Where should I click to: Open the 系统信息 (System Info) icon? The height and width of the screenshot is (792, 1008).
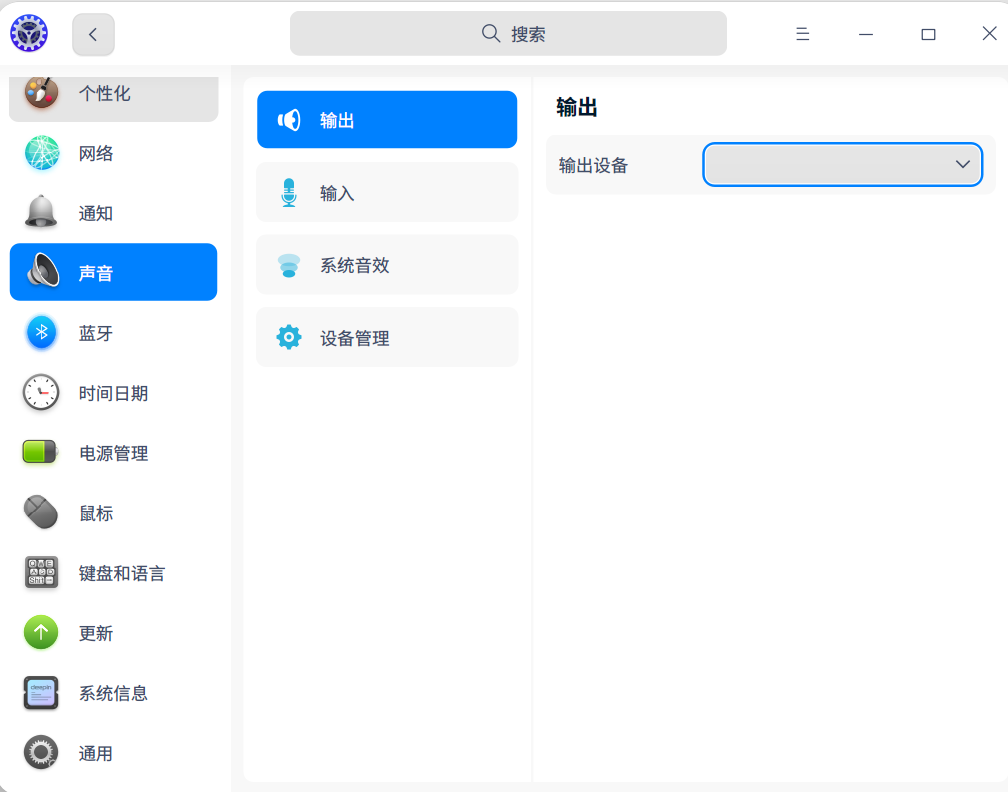pos(41,692)
